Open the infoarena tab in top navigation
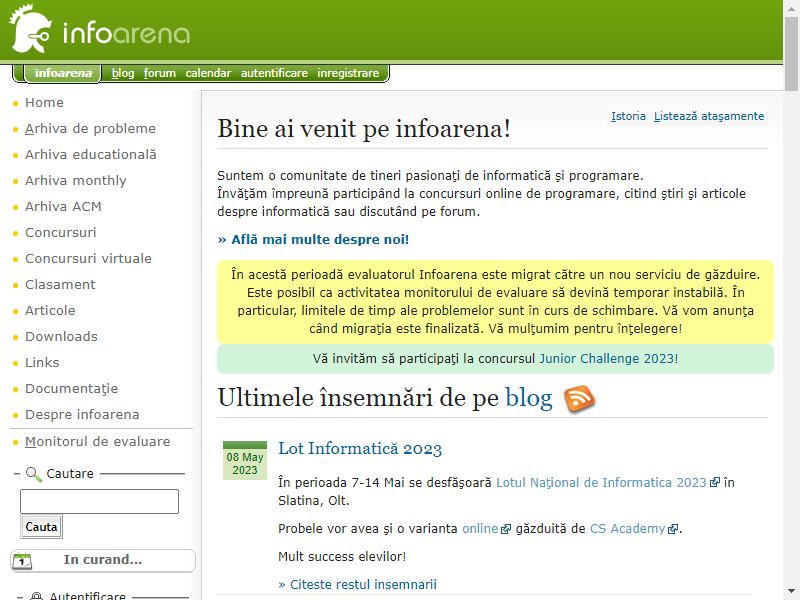The width and height of the screenshot is (800, 600). click(x=63, y=73)
